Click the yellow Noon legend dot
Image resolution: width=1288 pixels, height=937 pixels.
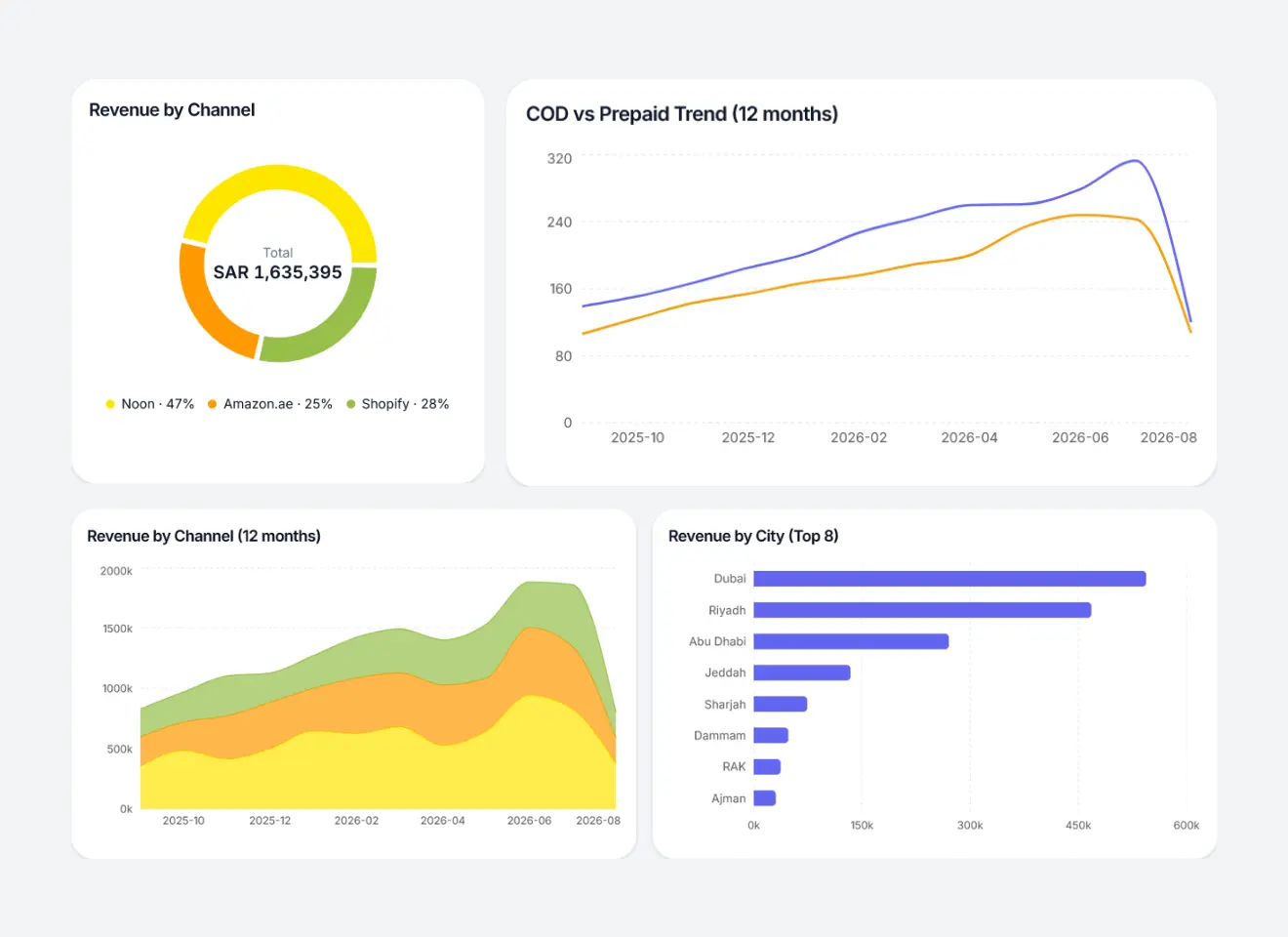(x=110, y=404)
